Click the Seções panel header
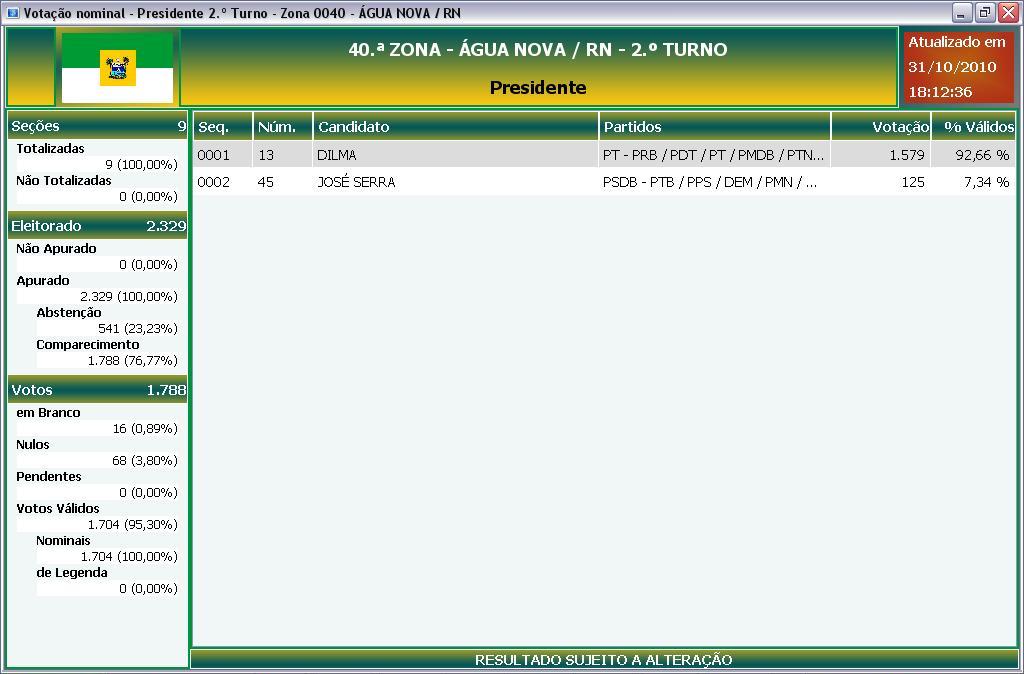Viewport: 1024px width, 674px height. click(x=98, y=127)
